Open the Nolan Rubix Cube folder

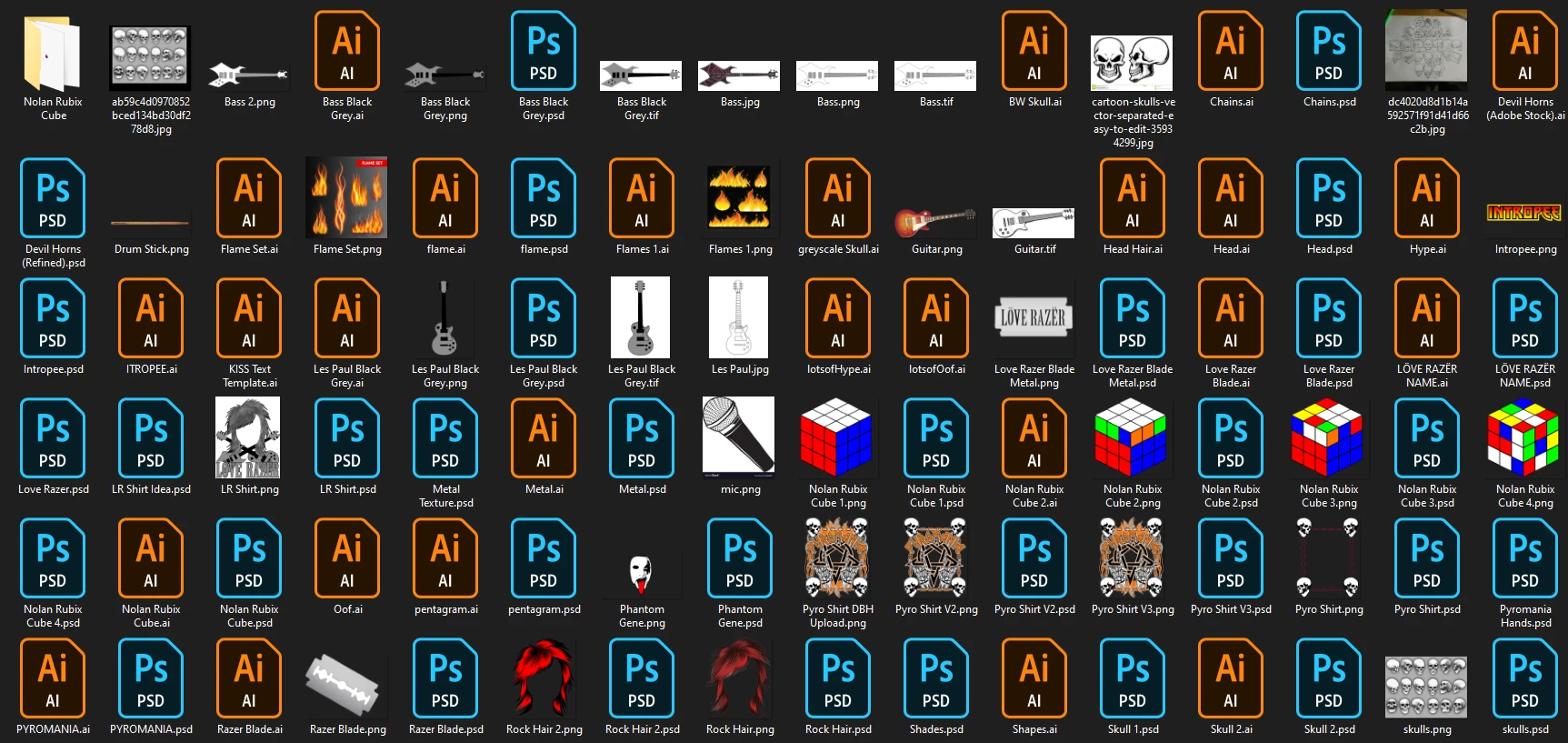click(53, 53)
